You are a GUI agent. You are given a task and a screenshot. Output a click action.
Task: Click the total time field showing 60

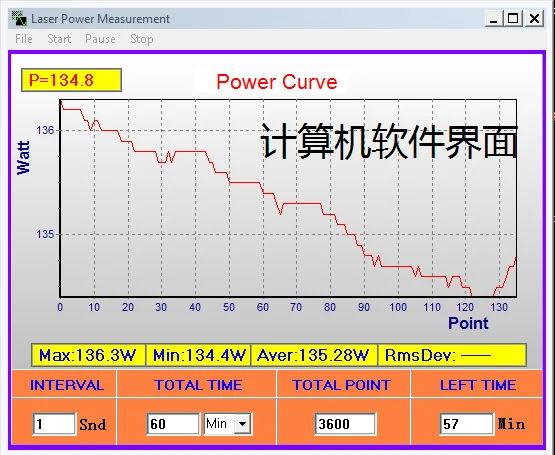(173, 423)
